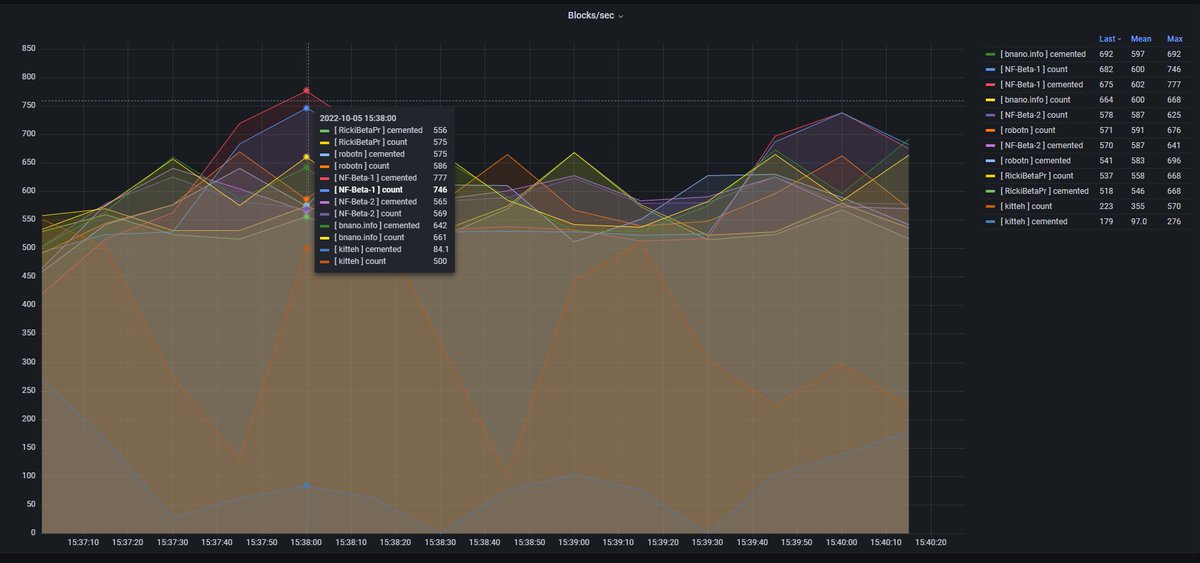Image resolution: width=1200 pixels, height=563 pixels.
Task: Toggle the [ kitteh ] count legend series
Action: (x=1027, y=206)
